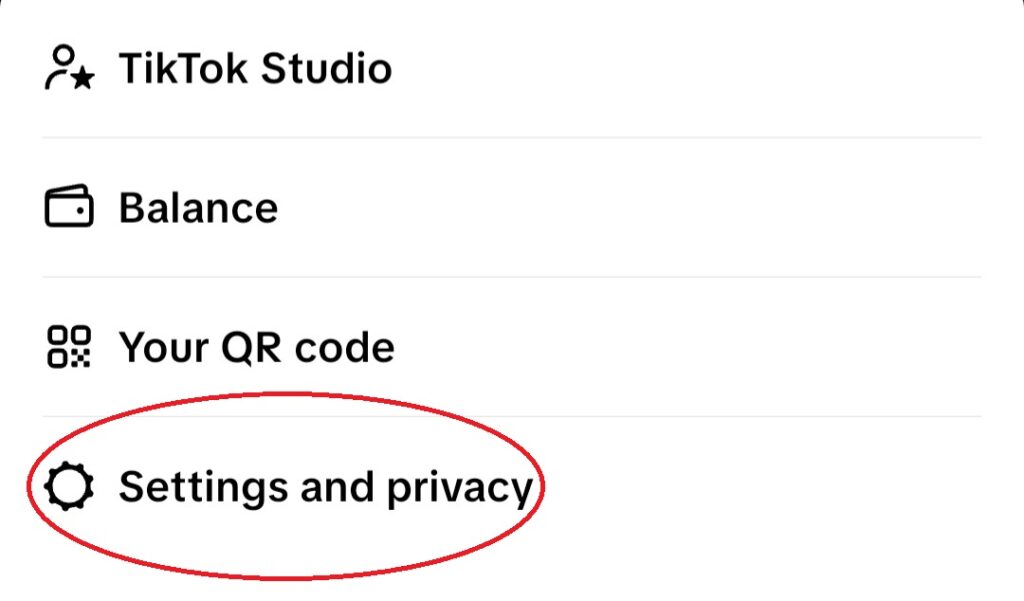Select the Your QR code label
Viewport: 1024px width, 601px height.
(x=256, y=347)
